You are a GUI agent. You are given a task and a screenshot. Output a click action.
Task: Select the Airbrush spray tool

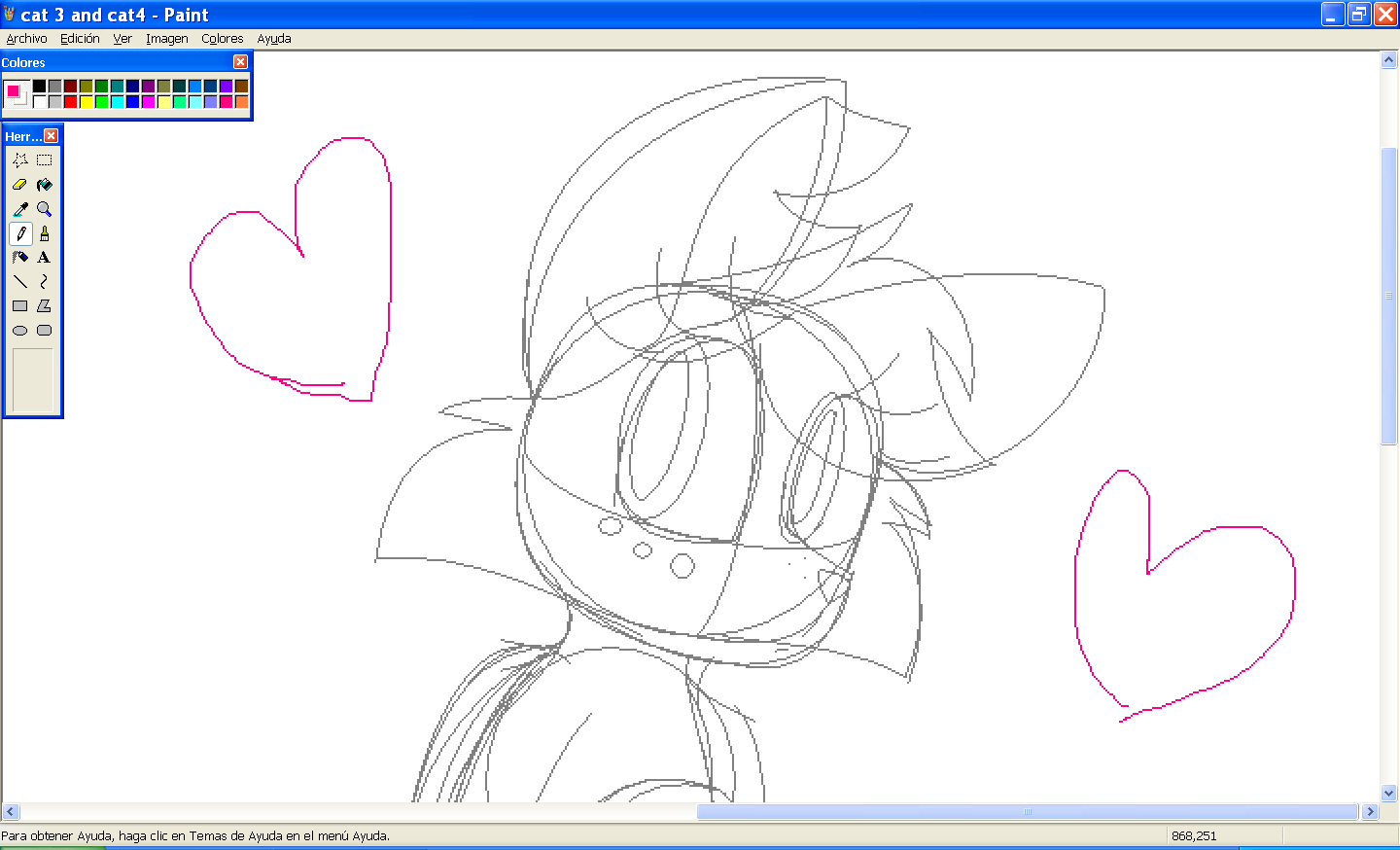click(x=20, y=258)
